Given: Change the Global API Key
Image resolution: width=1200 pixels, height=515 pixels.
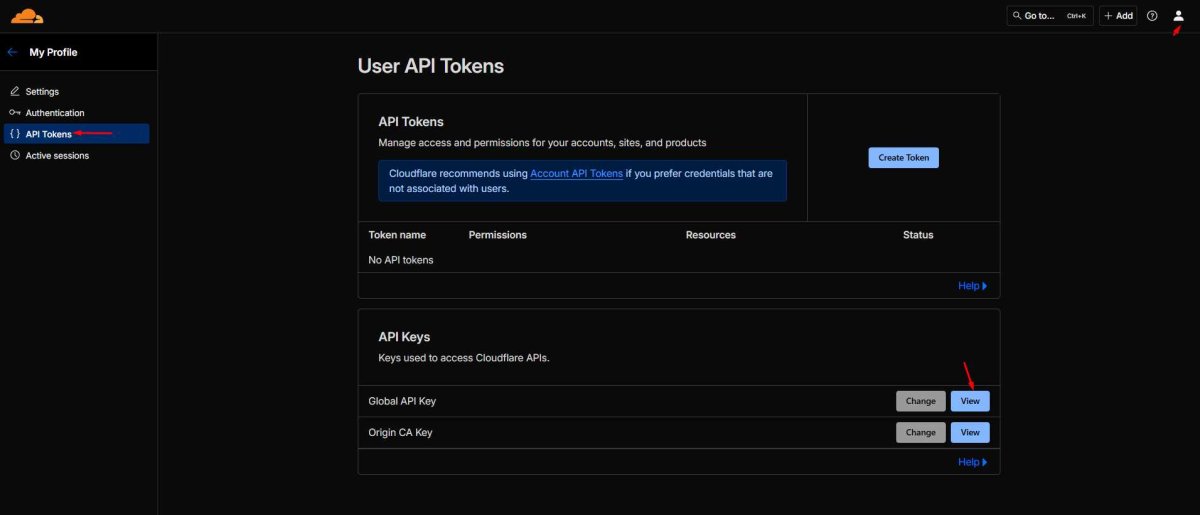Looking at the screenshot, I should 920,401.
